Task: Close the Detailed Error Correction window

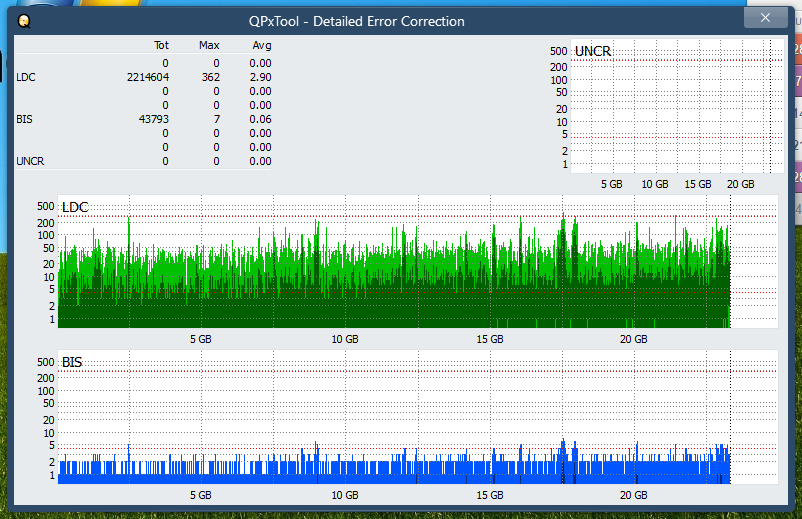Action: coord(765,18)
